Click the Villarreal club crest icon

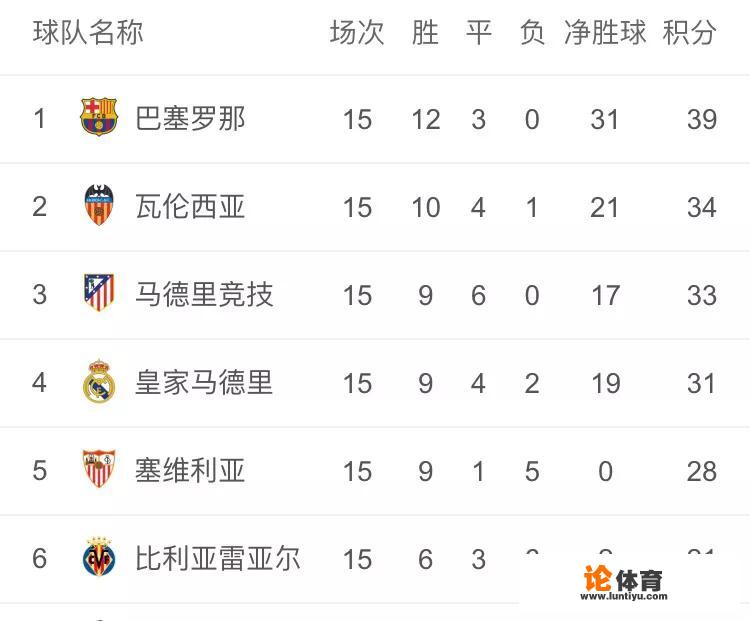pos(99,557)
